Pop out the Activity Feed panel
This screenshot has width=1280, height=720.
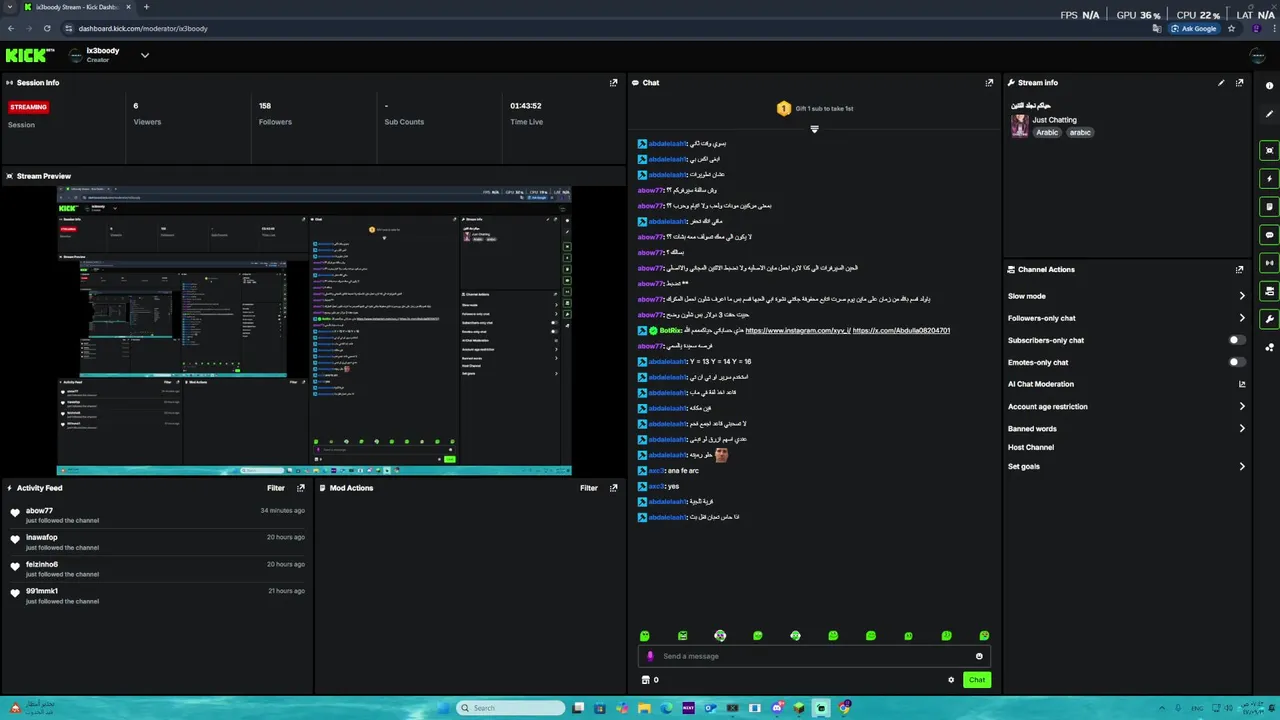coord(300,488)
